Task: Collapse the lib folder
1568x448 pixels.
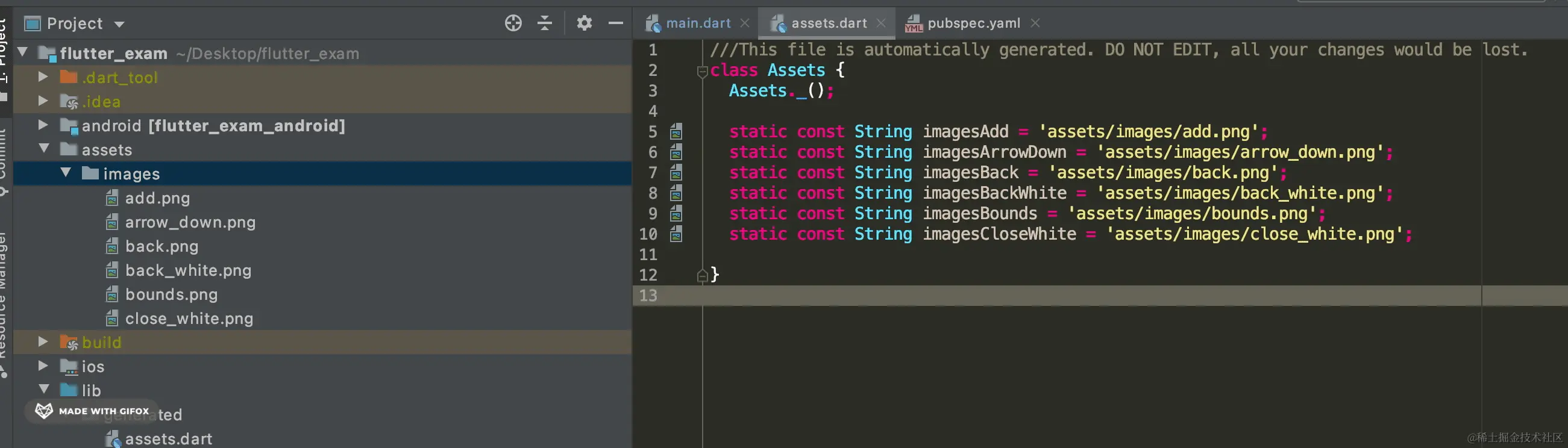Action: 44,389
